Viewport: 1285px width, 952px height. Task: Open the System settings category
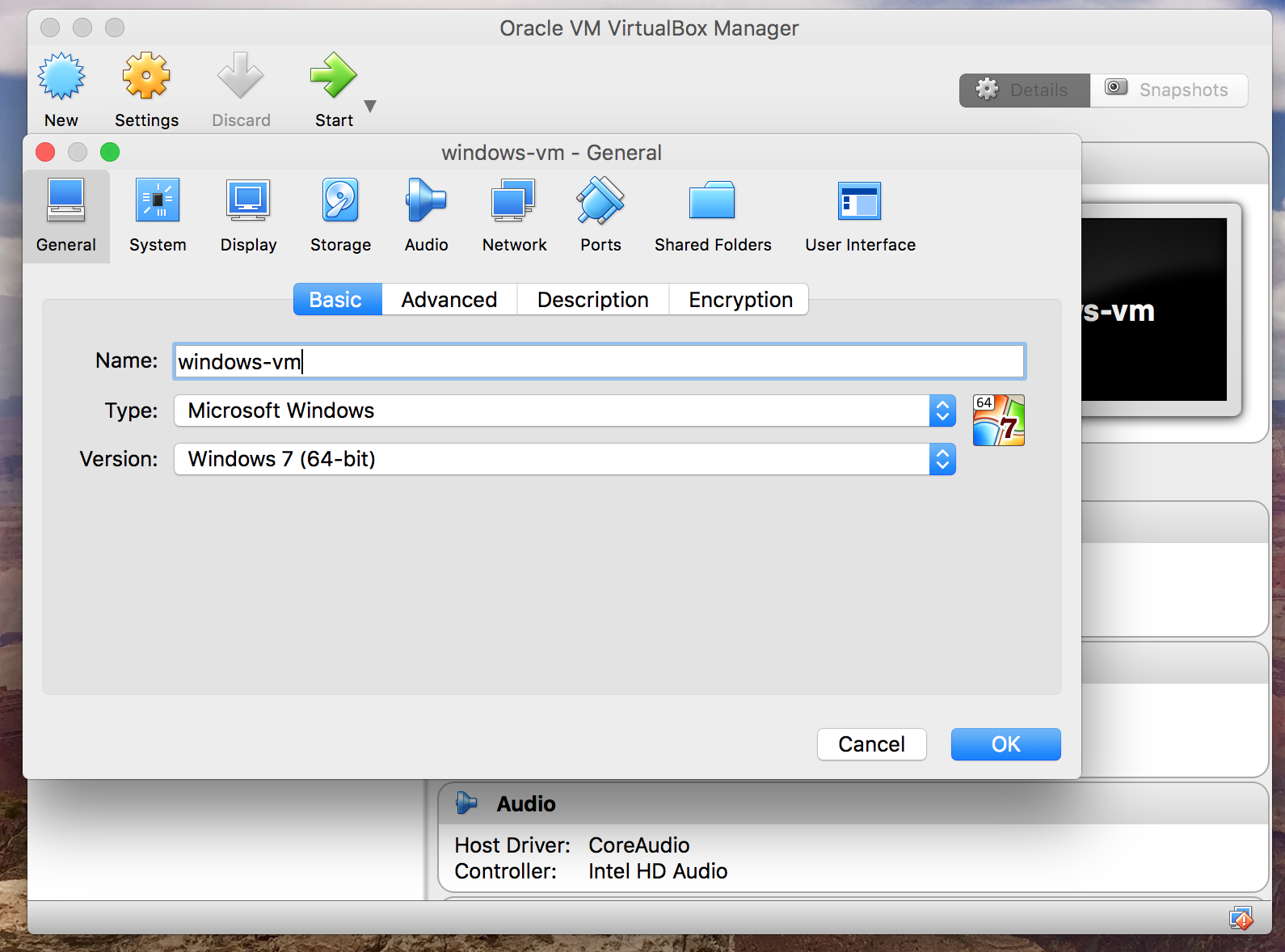[158, 216]
